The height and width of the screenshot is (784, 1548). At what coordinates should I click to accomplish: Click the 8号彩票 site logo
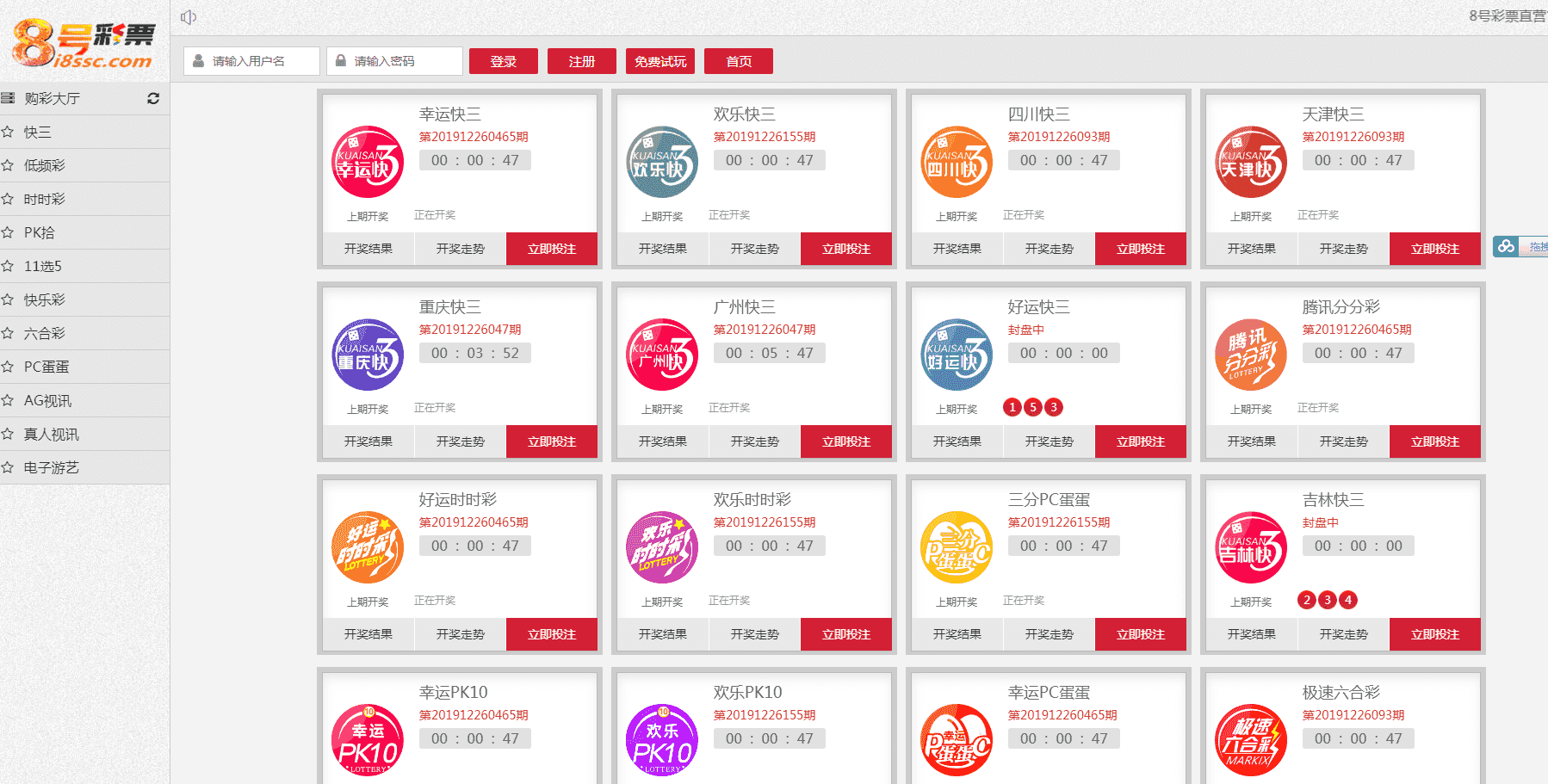[84, 43]
